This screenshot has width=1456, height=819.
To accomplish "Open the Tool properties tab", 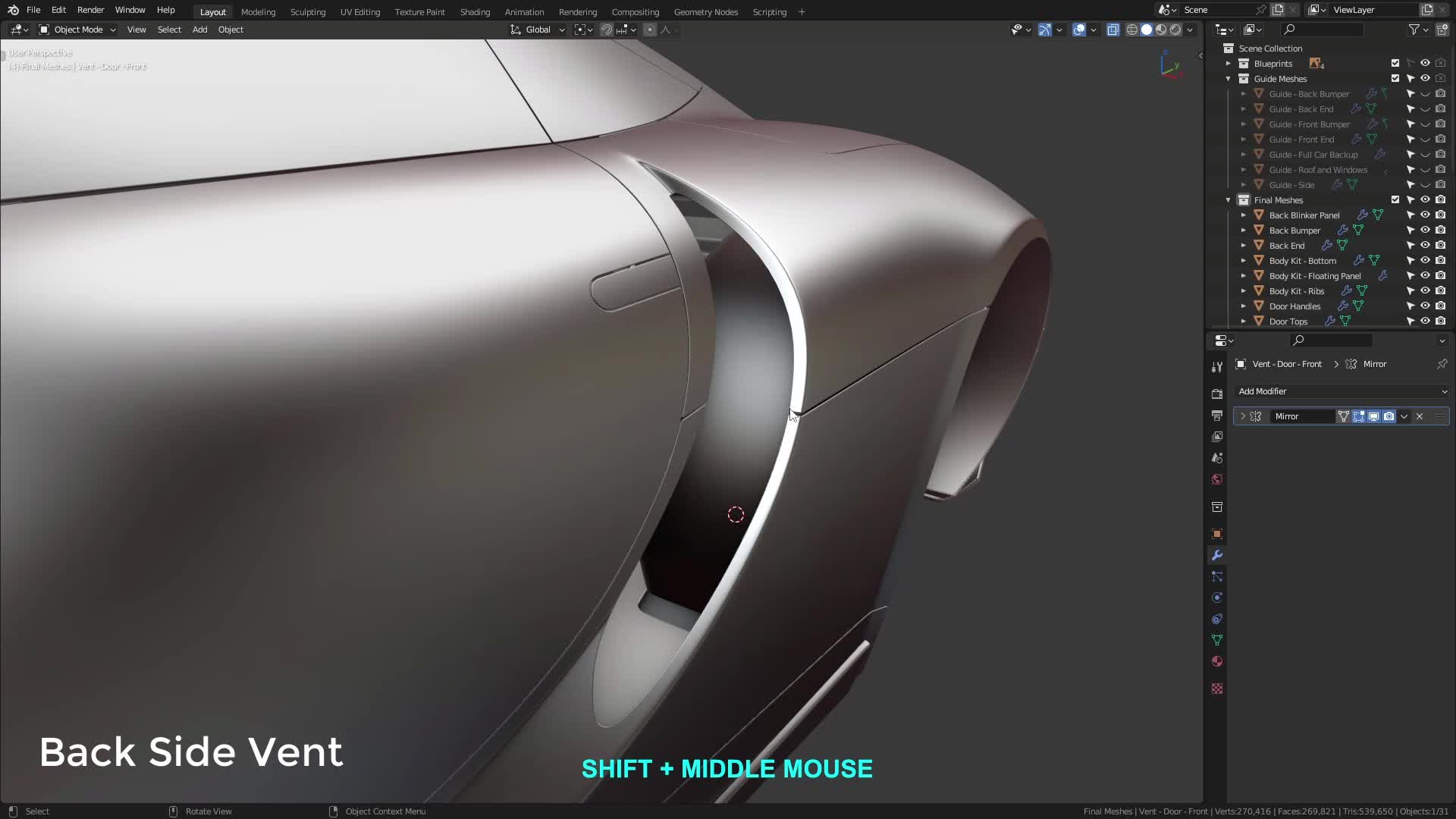I will click(1217, 367).
